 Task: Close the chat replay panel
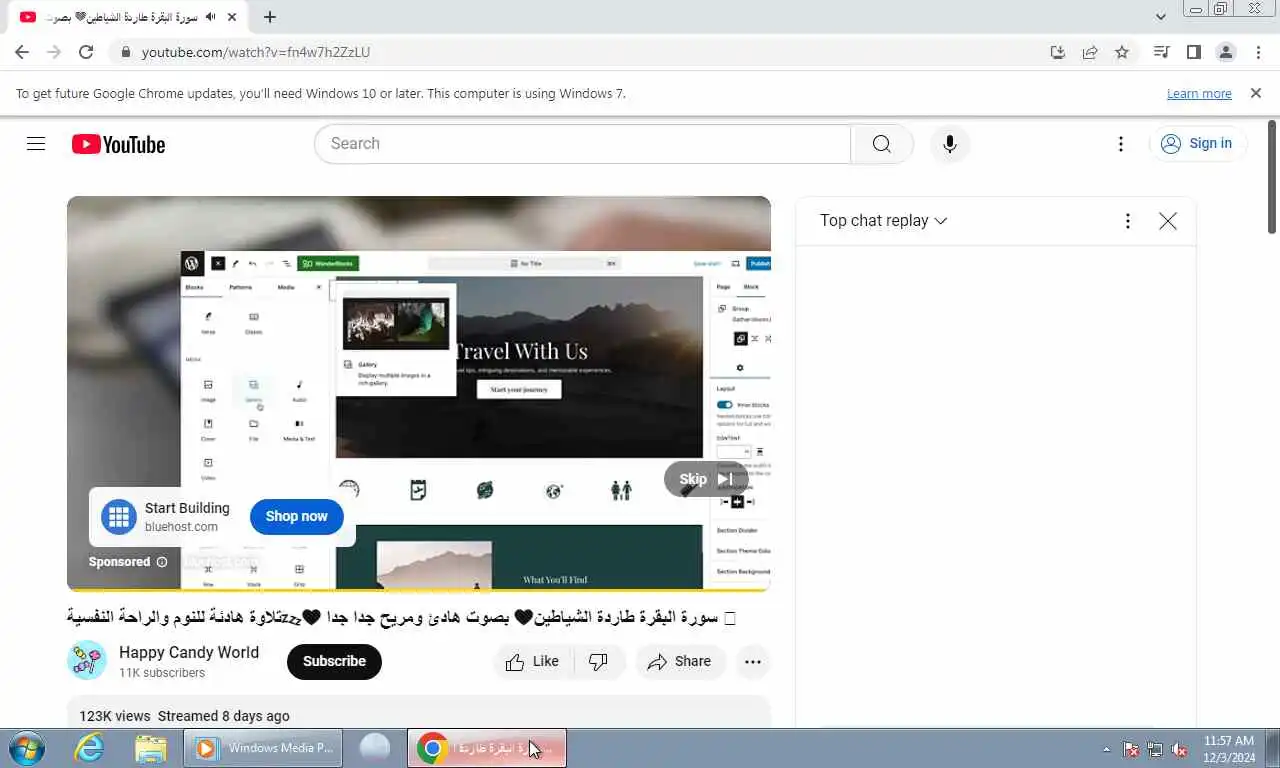coord(1168,221)
